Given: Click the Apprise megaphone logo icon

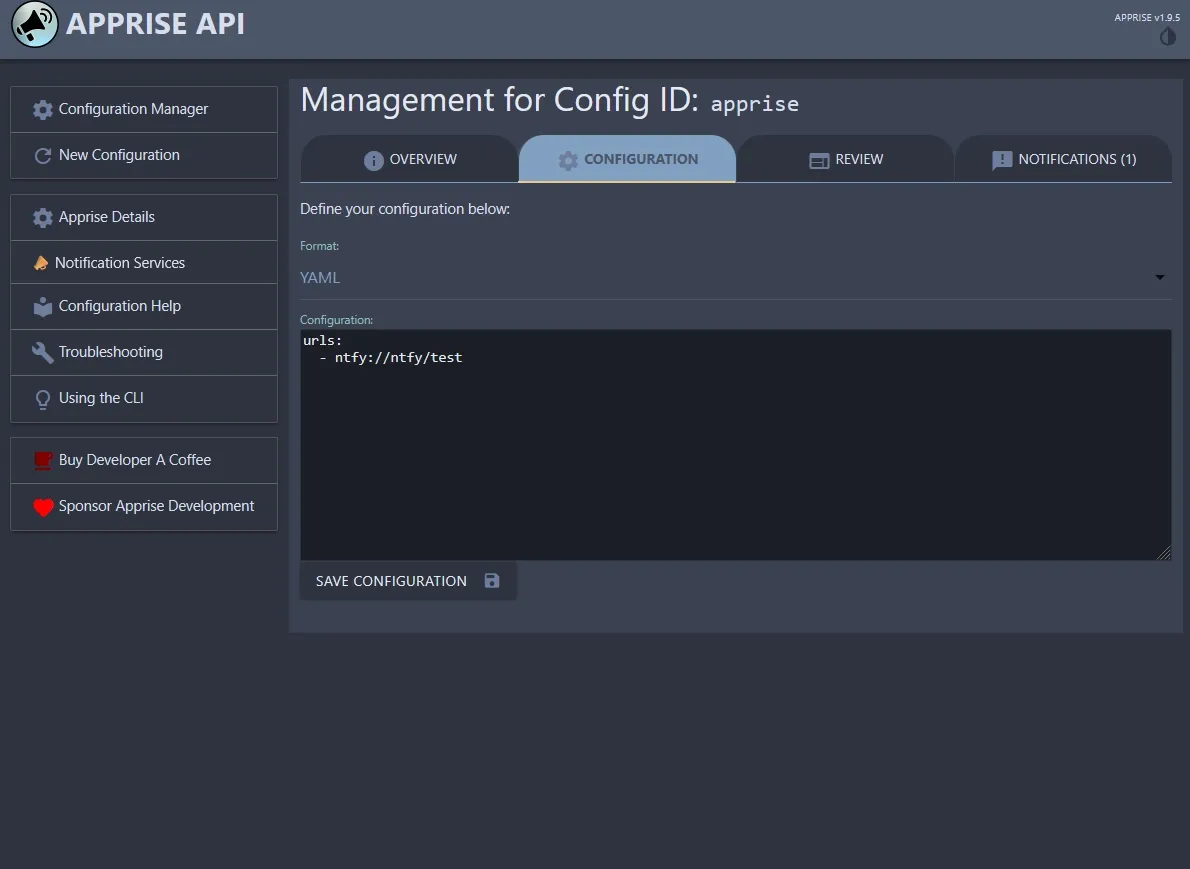Looking at the screenshot, I should click(33, 24).
